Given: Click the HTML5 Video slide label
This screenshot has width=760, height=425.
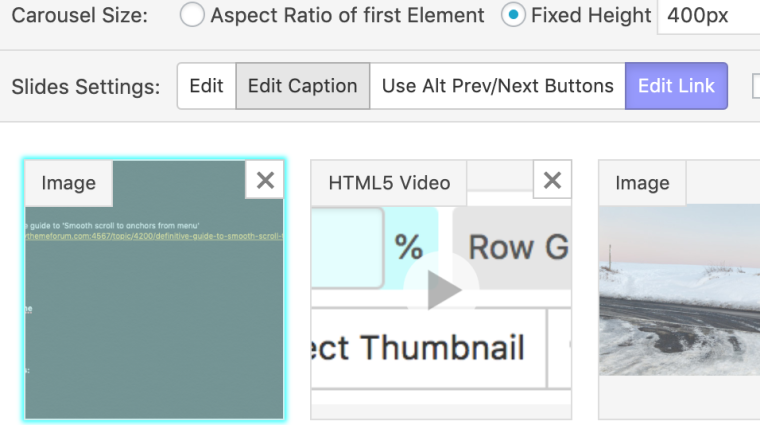Looking at the screenshot, I should point(389,183).
